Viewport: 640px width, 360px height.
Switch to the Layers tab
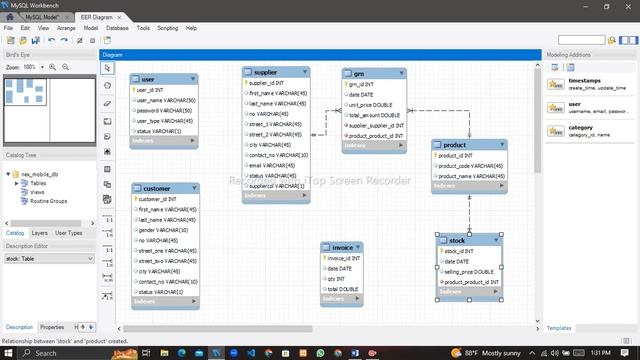40,233
